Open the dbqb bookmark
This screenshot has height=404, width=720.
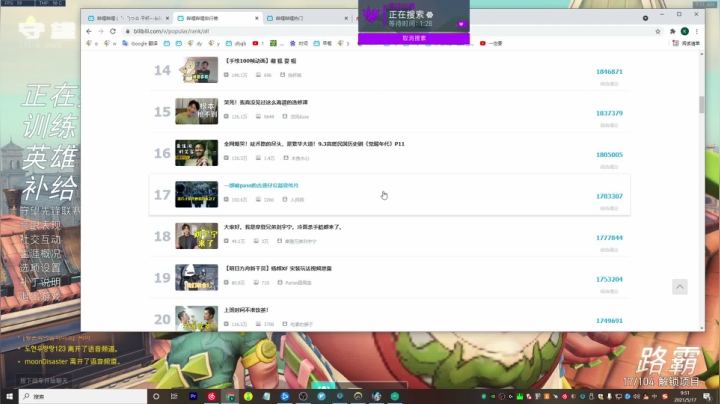tap(236, 43)
